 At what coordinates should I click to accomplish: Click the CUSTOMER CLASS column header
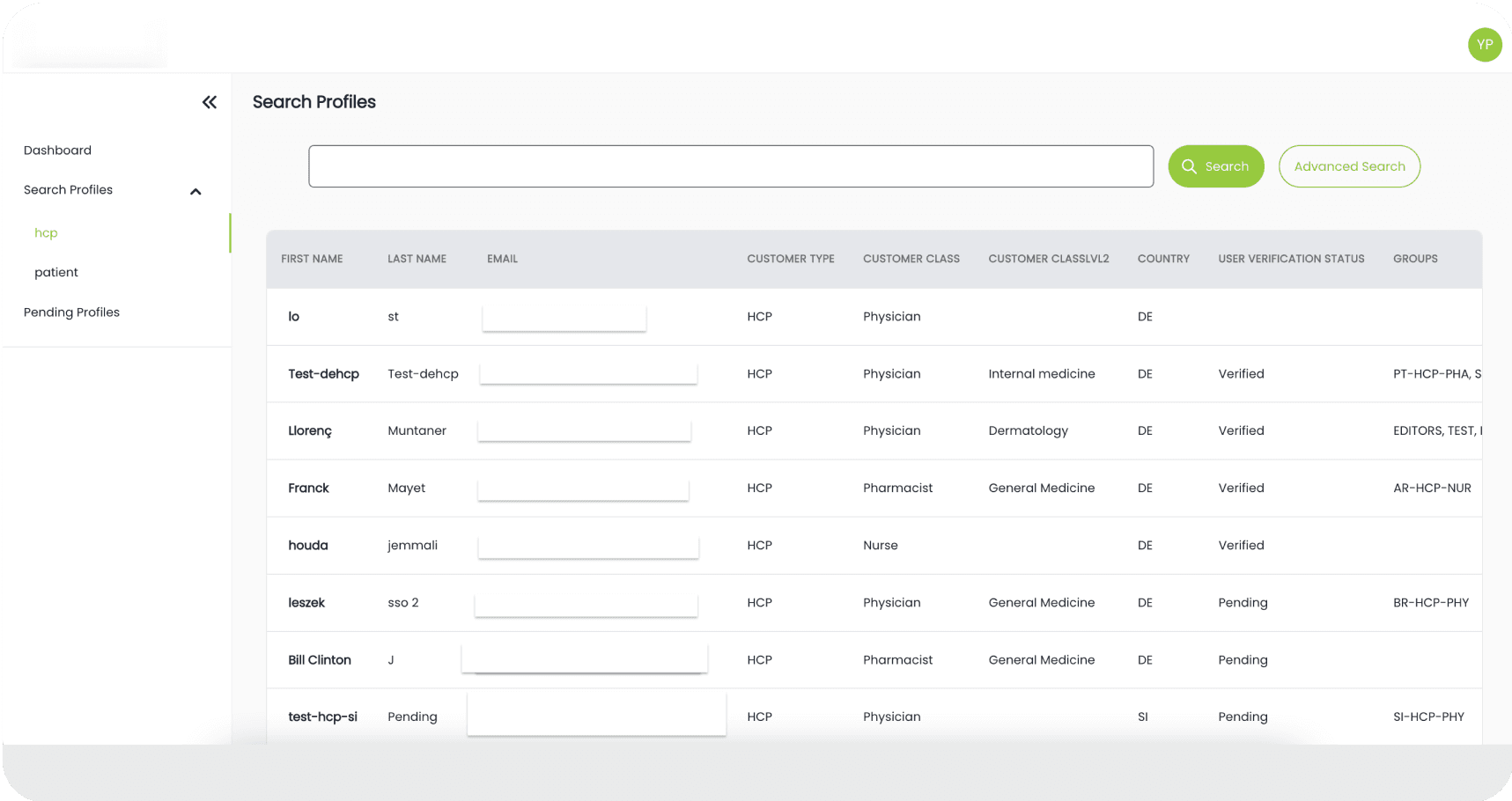[x=911, y=259]
